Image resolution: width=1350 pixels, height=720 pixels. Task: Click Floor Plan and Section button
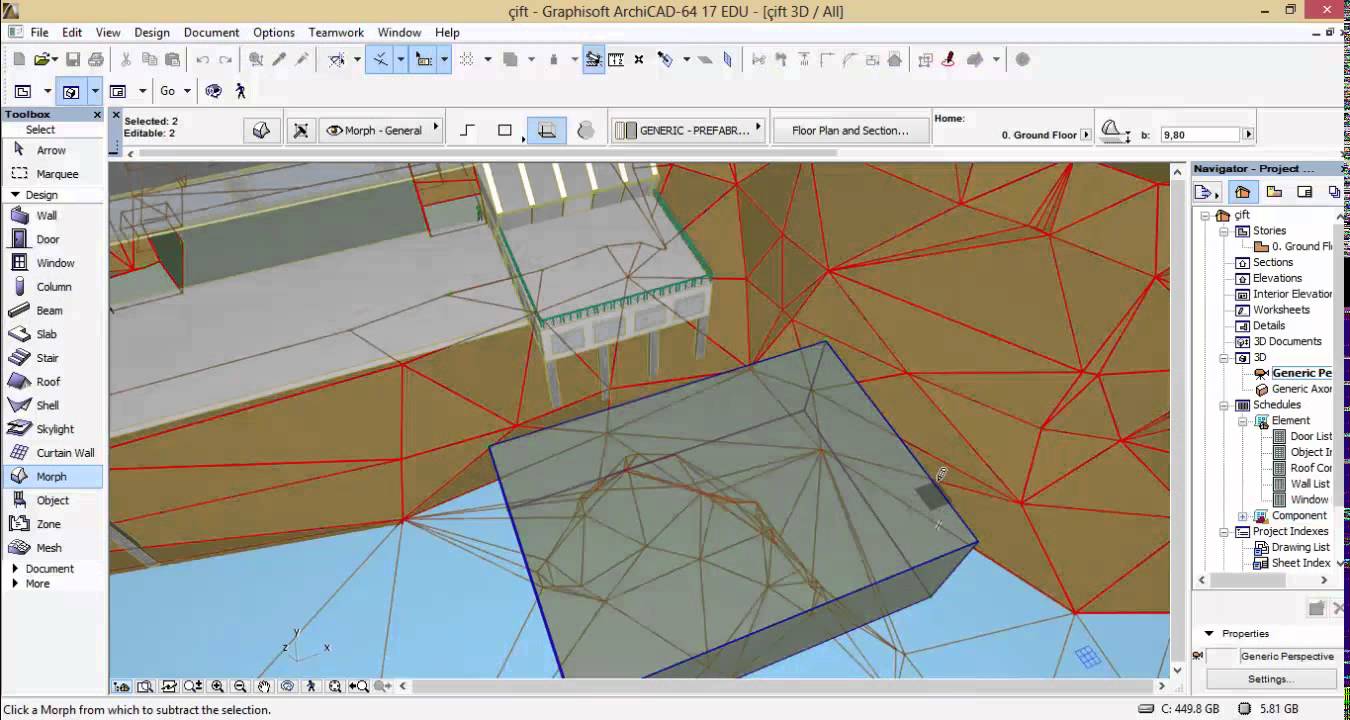pyautogui.click(x=850, y=131)
